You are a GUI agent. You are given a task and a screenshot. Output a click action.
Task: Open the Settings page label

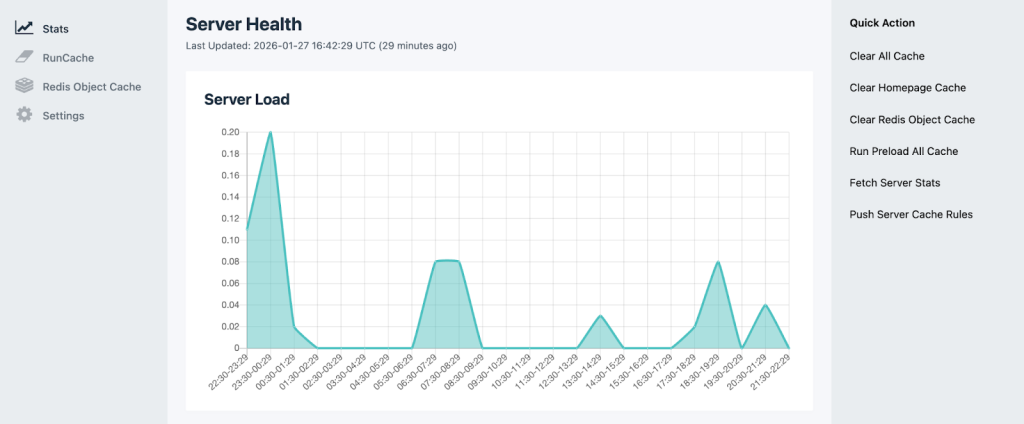click(x=63, y=116)
